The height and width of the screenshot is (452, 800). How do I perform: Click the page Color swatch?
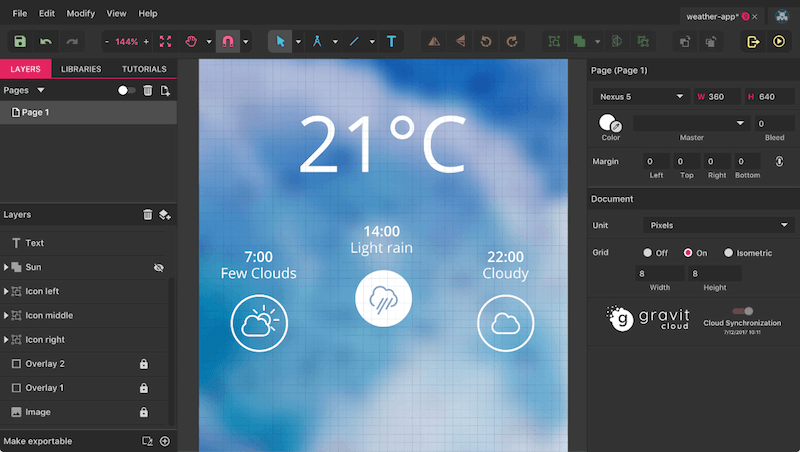609,122
